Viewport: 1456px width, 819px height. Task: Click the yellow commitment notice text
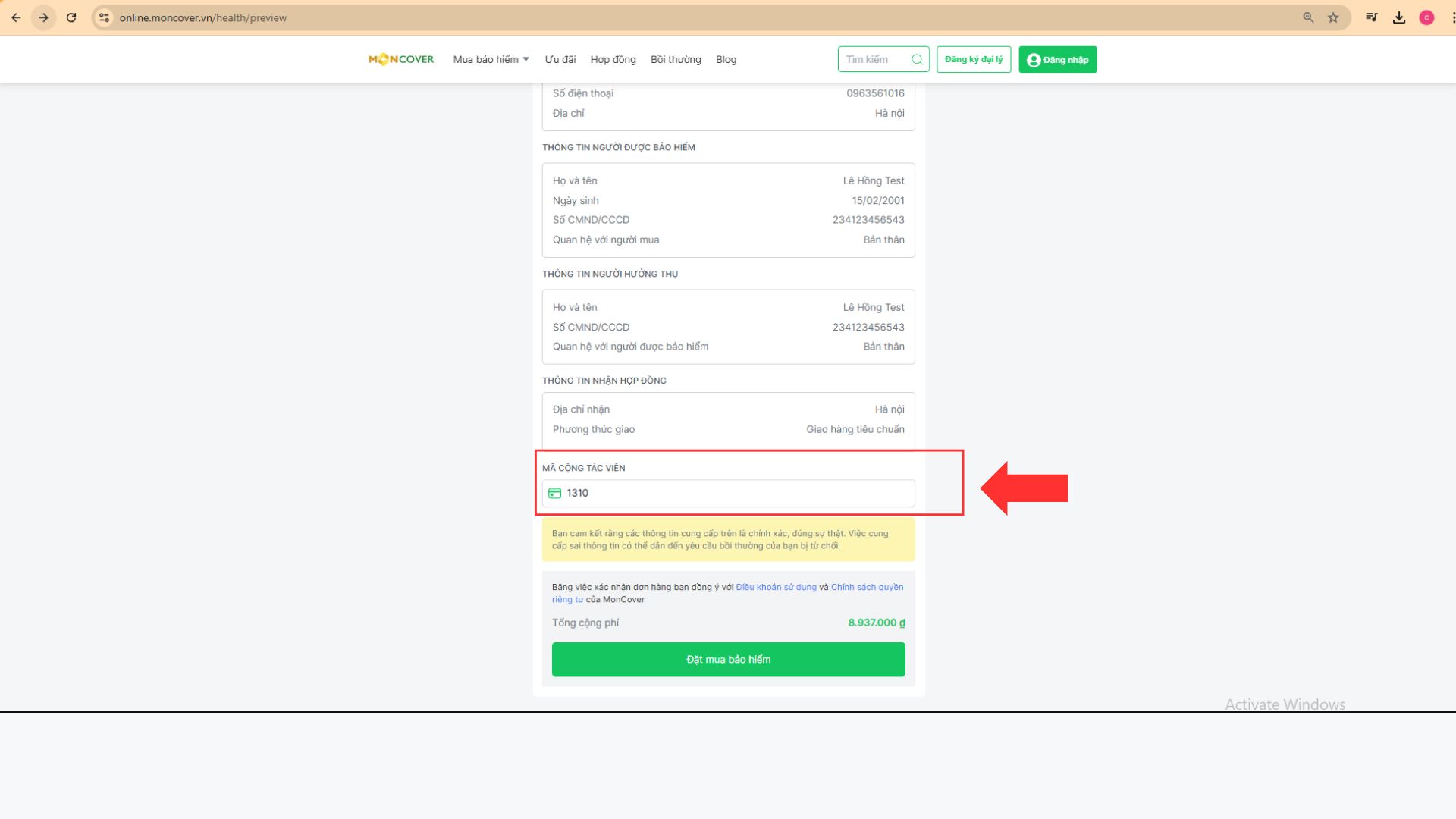point(720,540)
